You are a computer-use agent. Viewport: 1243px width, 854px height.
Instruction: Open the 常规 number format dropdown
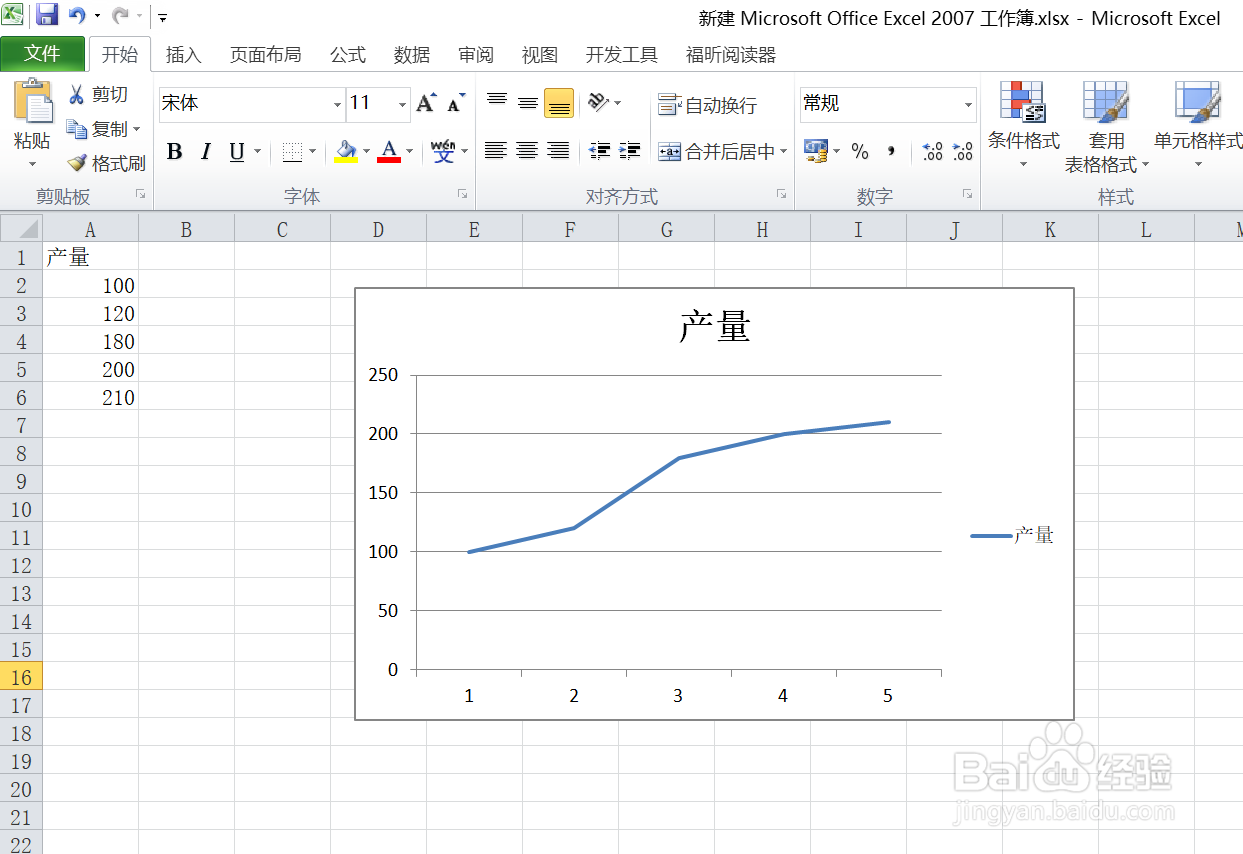tap(968, 104)
